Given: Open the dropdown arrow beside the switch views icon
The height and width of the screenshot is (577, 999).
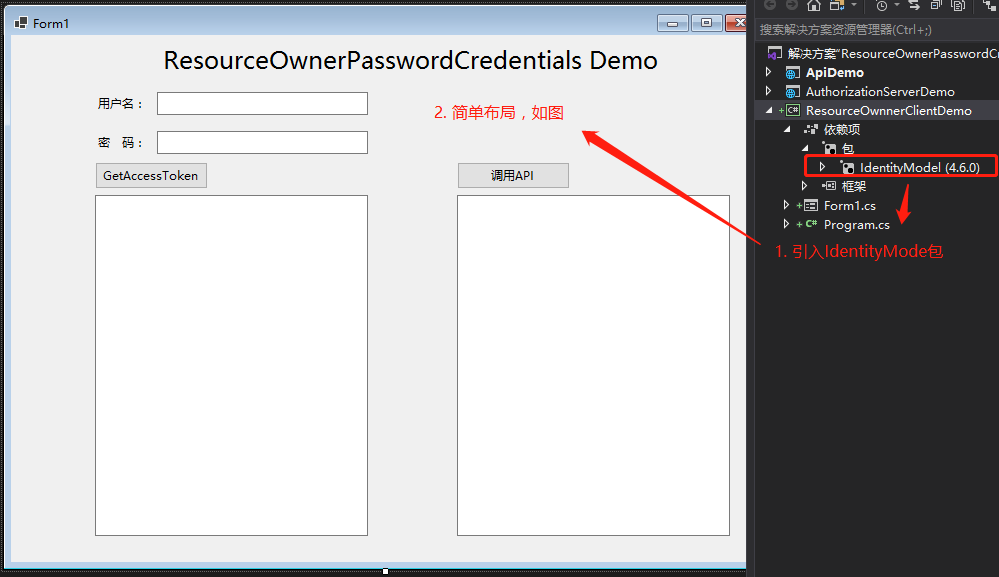Looking at the screenshot, I should [854, 5].
